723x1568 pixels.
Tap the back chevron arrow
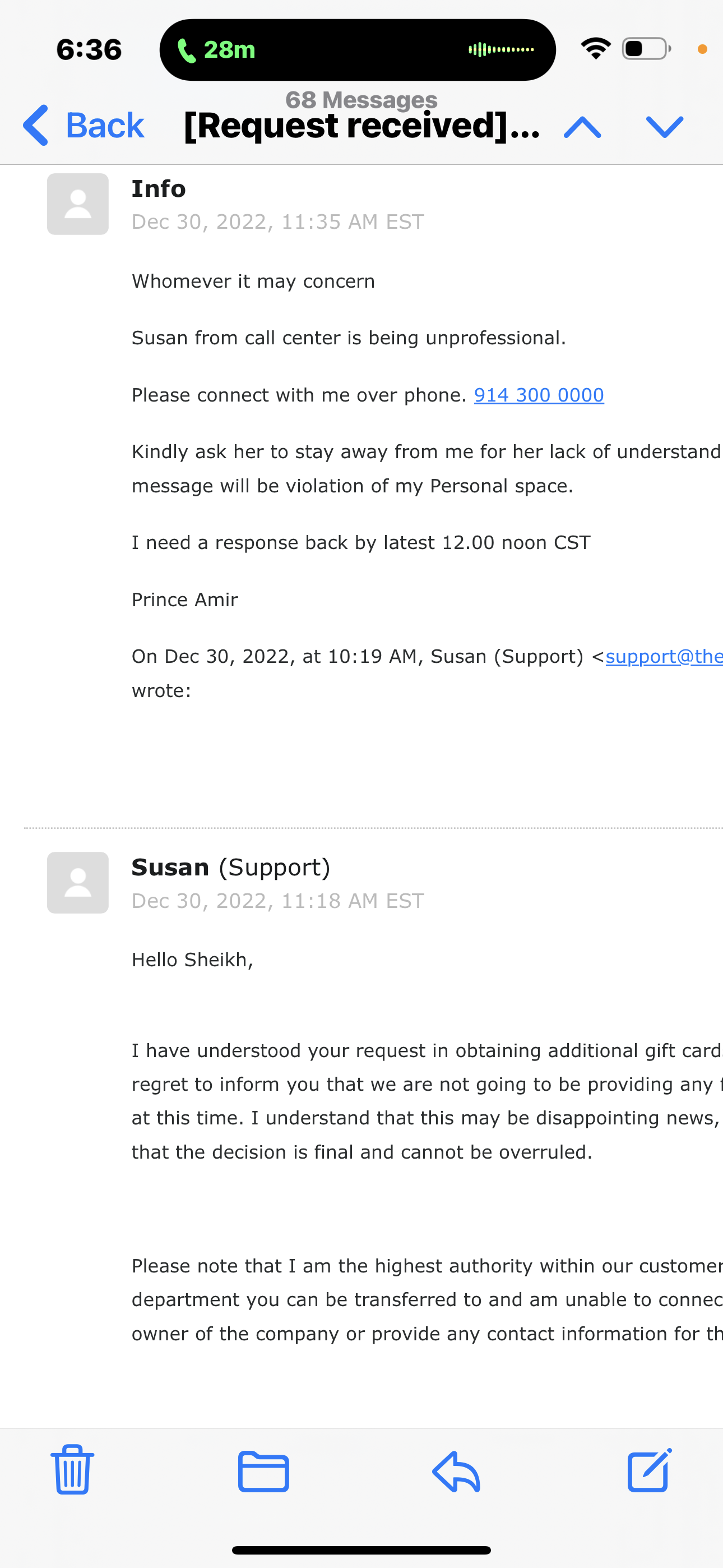point(35,126)
